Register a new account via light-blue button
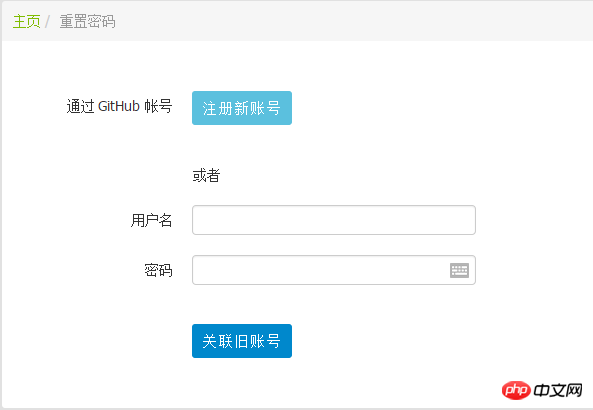The width and height of the screenshot is (593, 410). click(x=242, y=108)
